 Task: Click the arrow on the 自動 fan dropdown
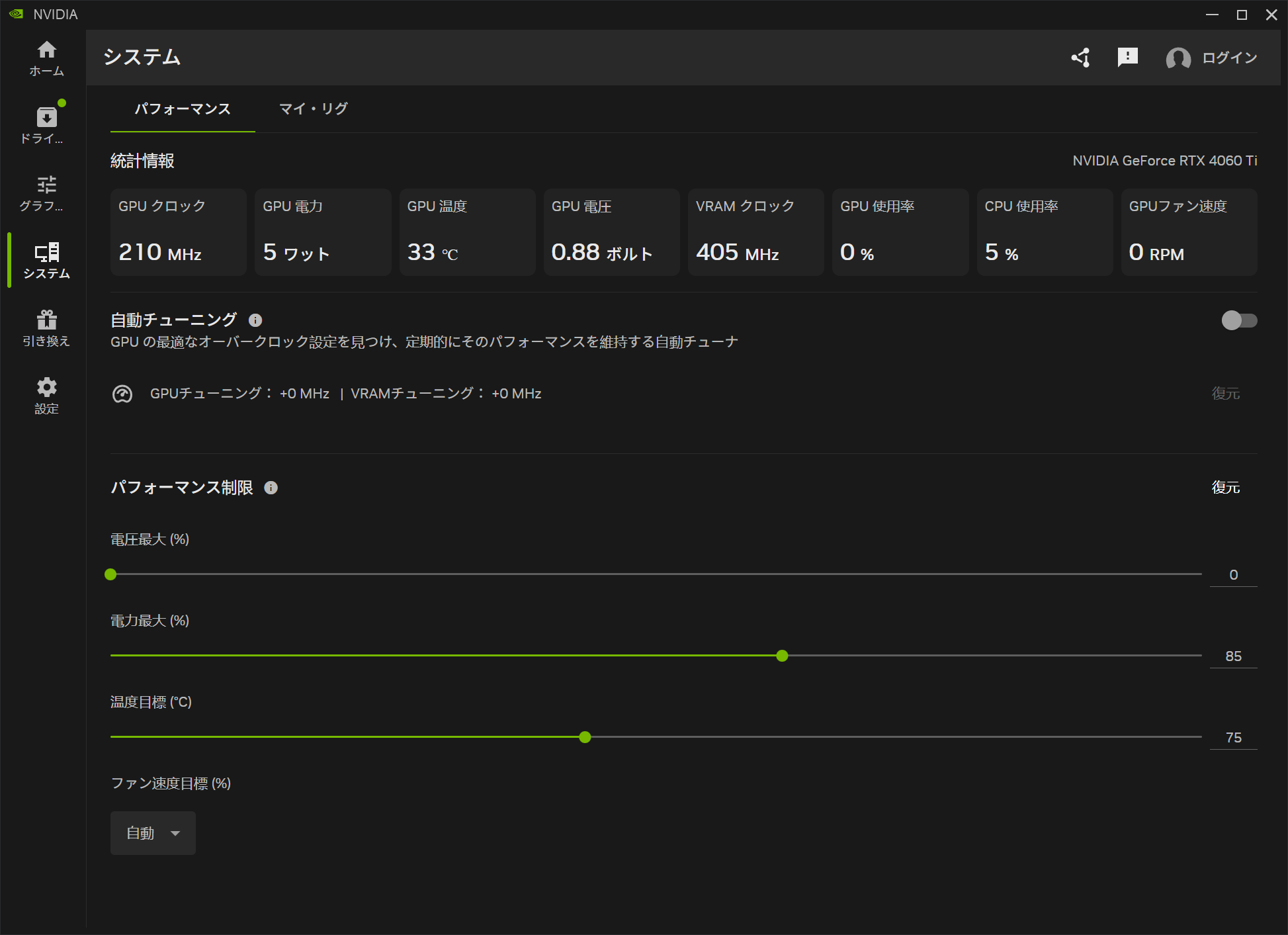175,833
